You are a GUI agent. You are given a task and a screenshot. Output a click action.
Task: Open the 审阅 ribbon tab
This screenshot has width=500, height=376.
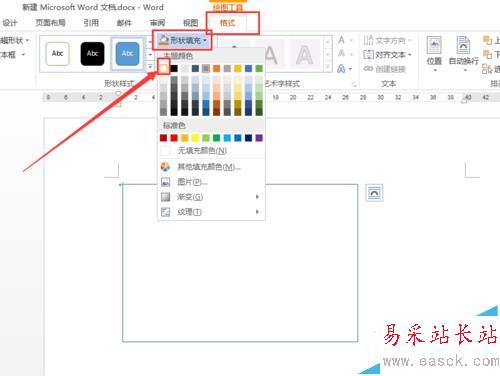click(157, 23)
